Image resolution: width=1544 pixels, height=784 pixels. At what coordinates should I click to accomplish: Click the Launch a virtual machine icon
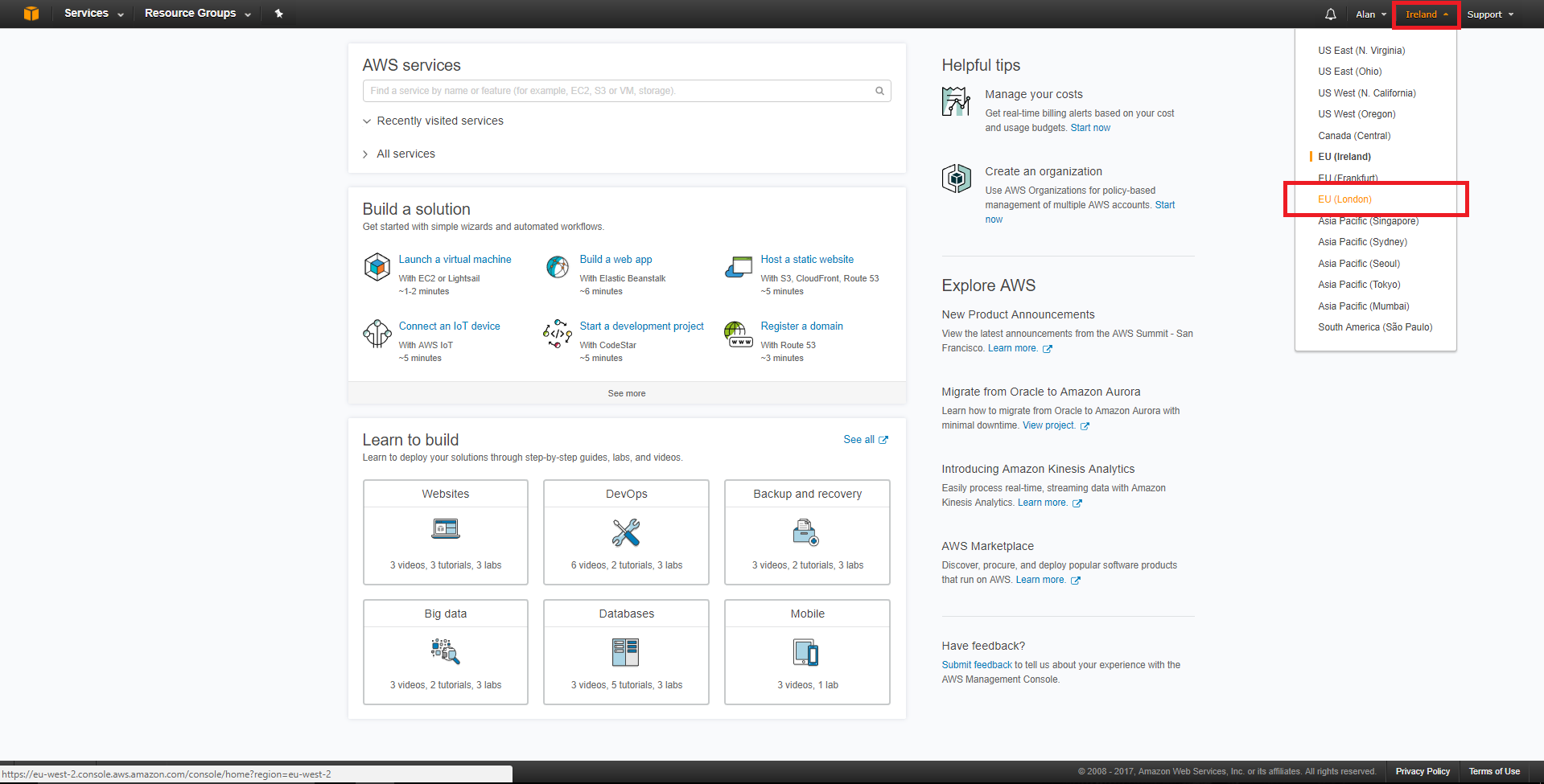377,266
